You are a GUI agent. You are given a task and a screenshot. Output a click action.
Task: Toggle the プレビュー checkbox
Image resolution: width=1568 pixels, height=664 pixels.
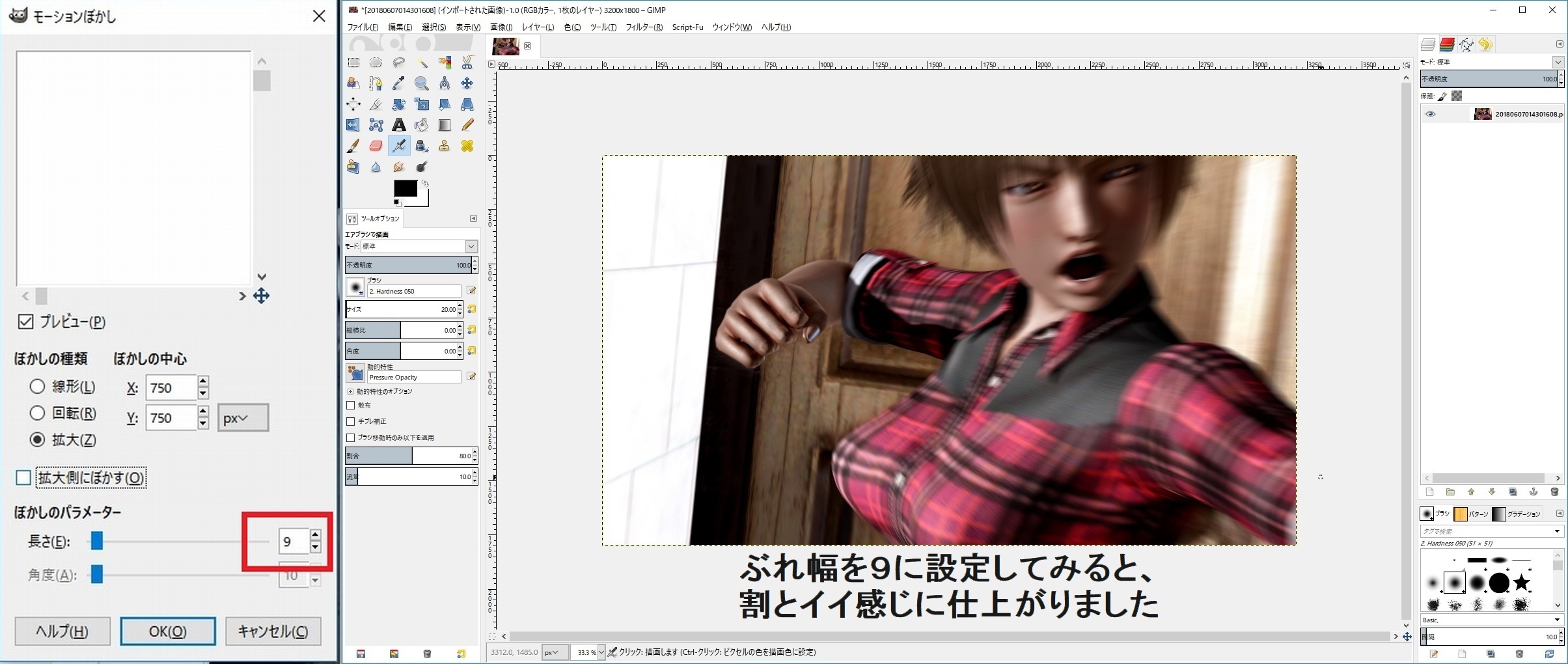tap(25, 322)
